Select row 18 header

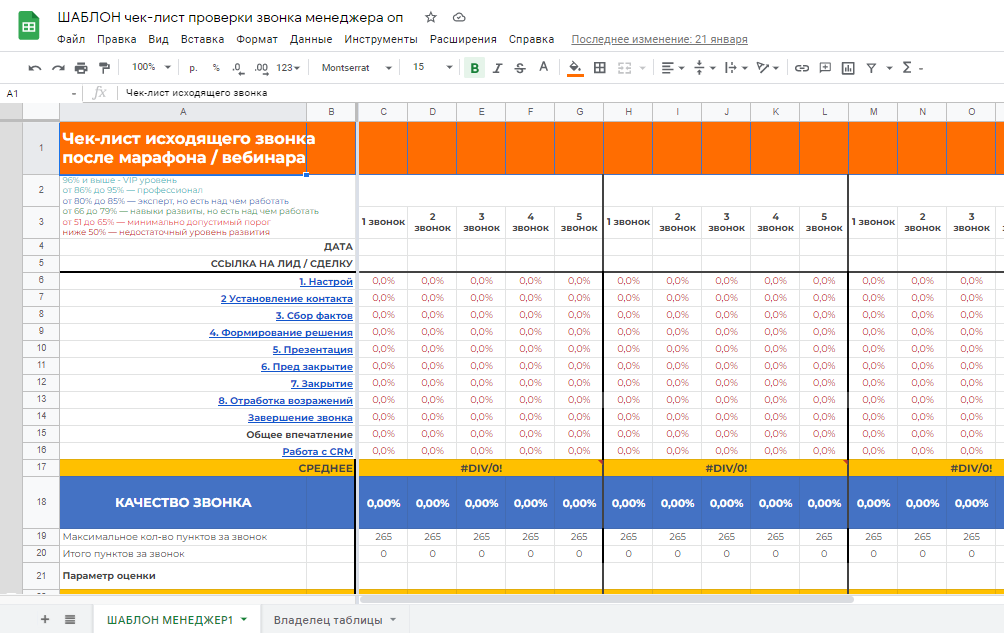pos(42,502)
